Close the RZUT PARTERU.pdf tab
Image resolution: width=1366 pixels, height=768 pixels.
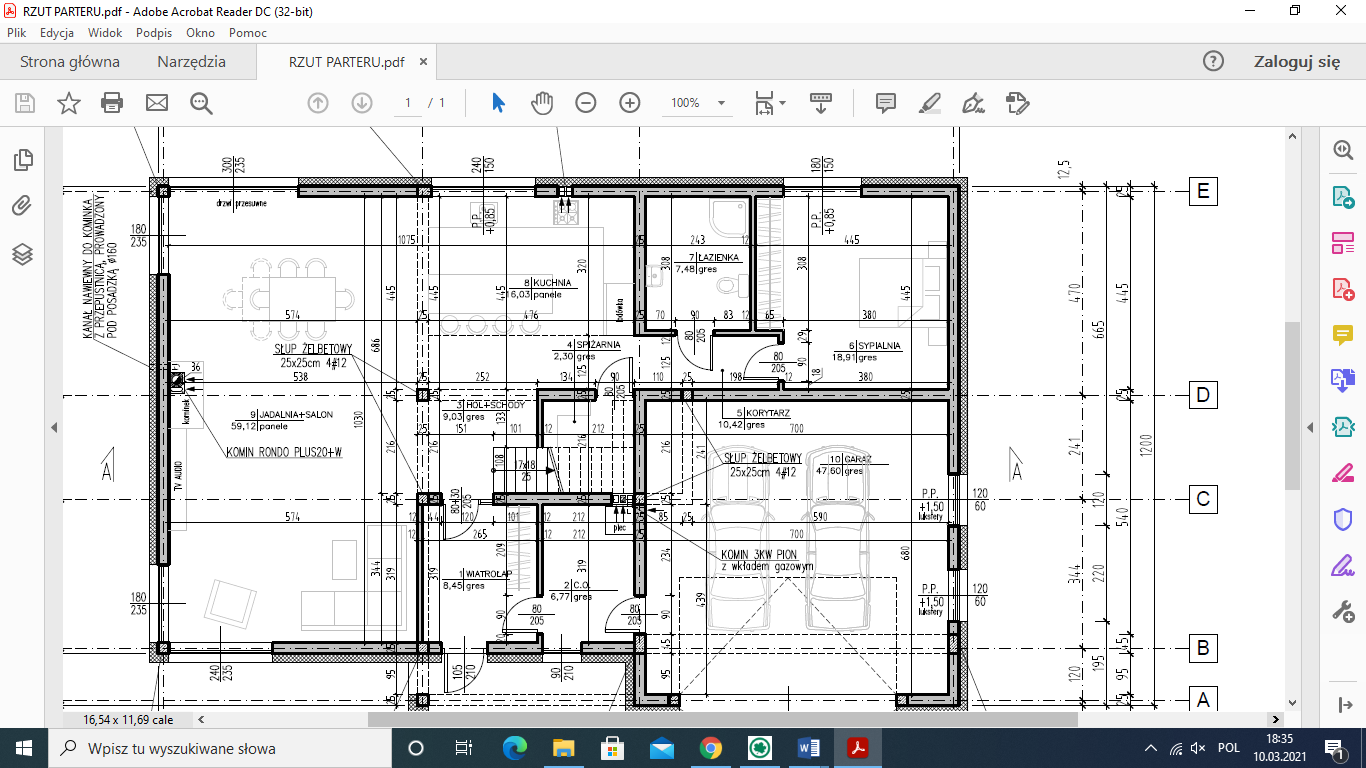point(423,62)
